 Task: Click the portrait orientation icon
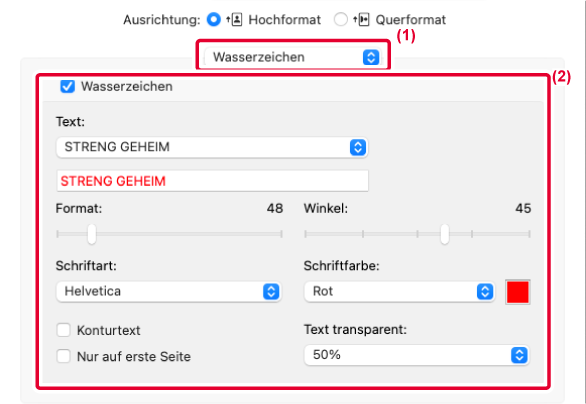click(234, 19)
